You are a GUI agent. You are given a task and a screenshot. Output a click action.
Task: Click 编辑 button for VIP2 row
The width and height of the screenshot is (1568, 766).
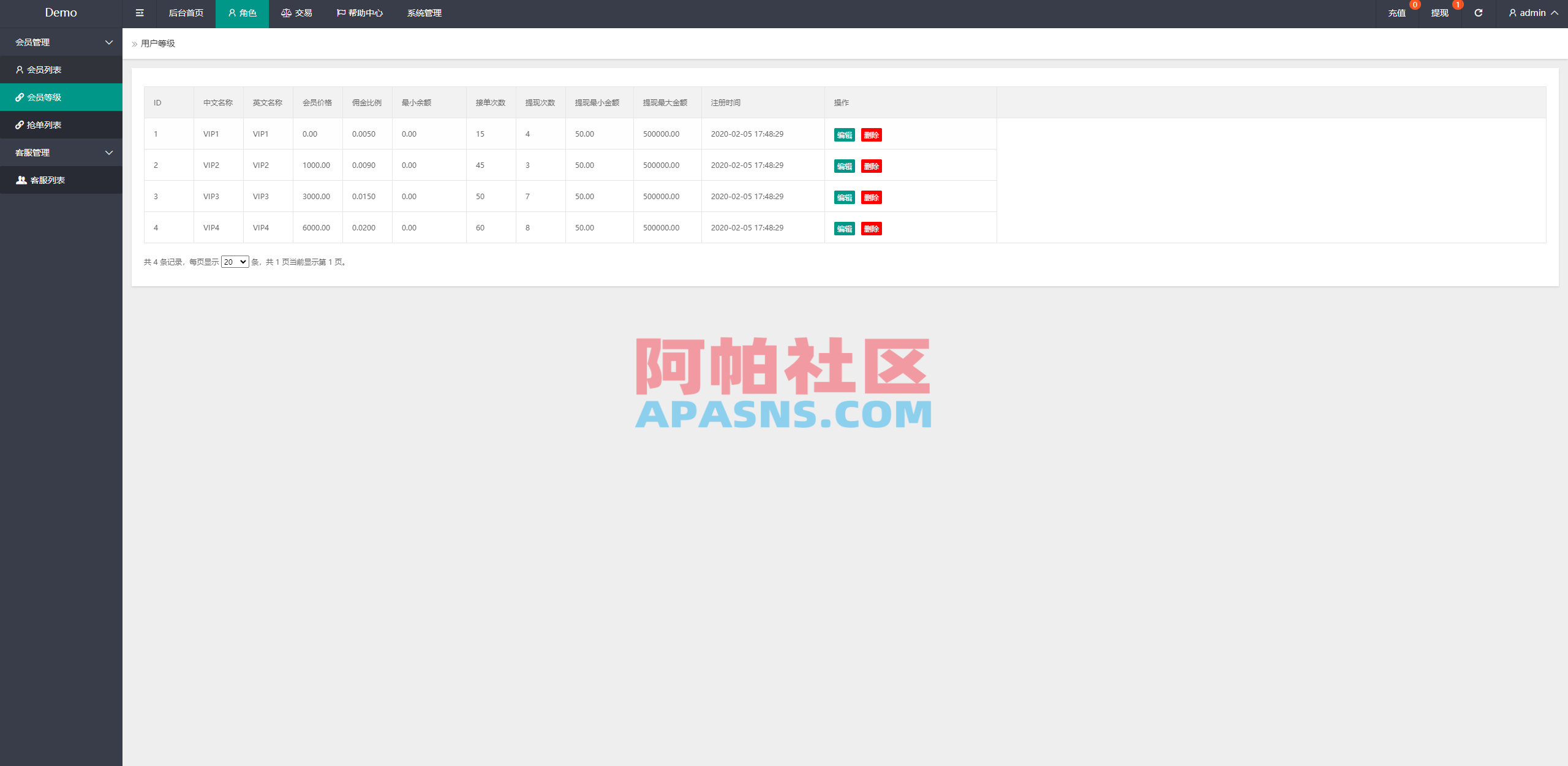(x=844, y=165)
